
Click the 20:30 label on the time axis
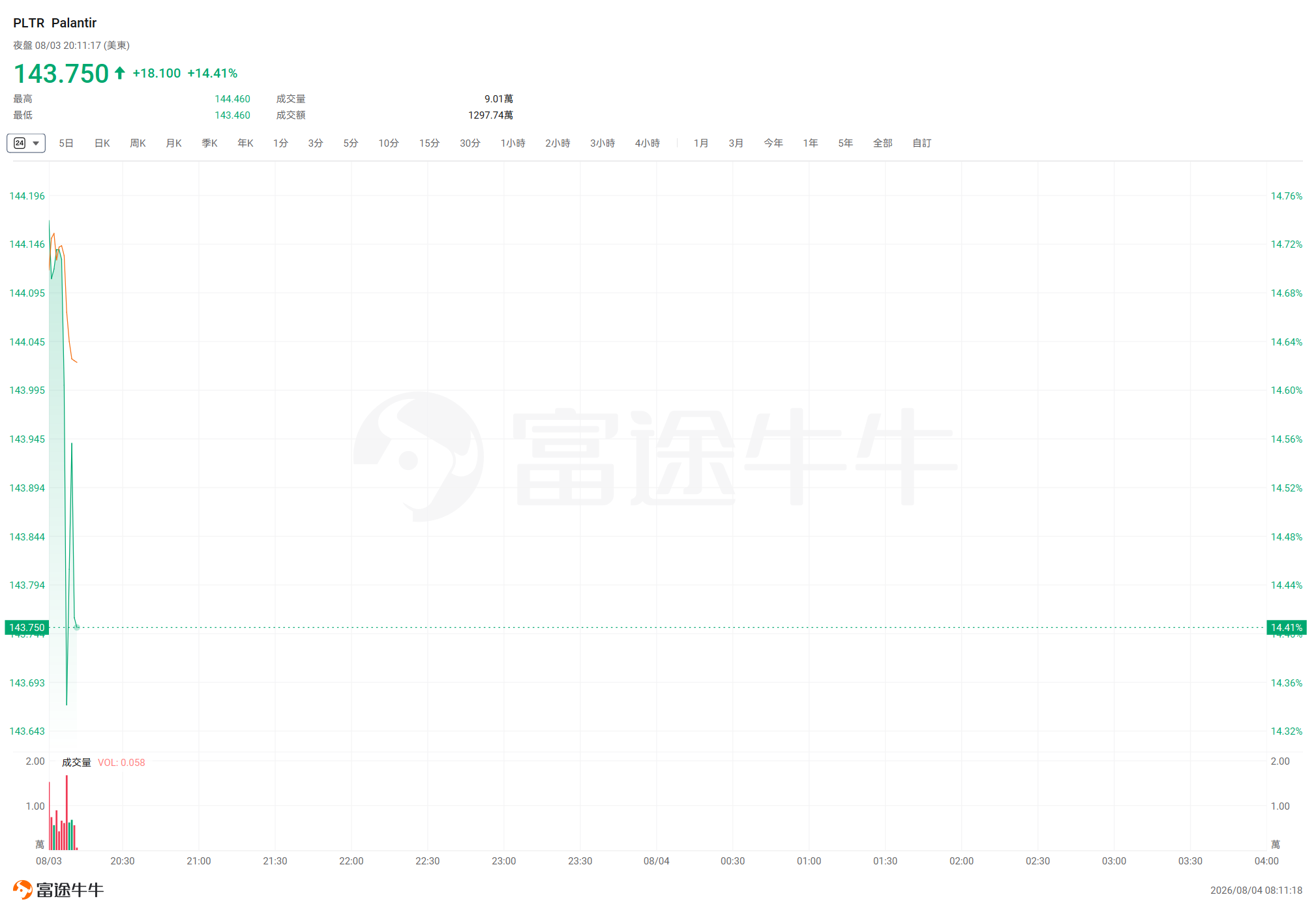(123, 861)
